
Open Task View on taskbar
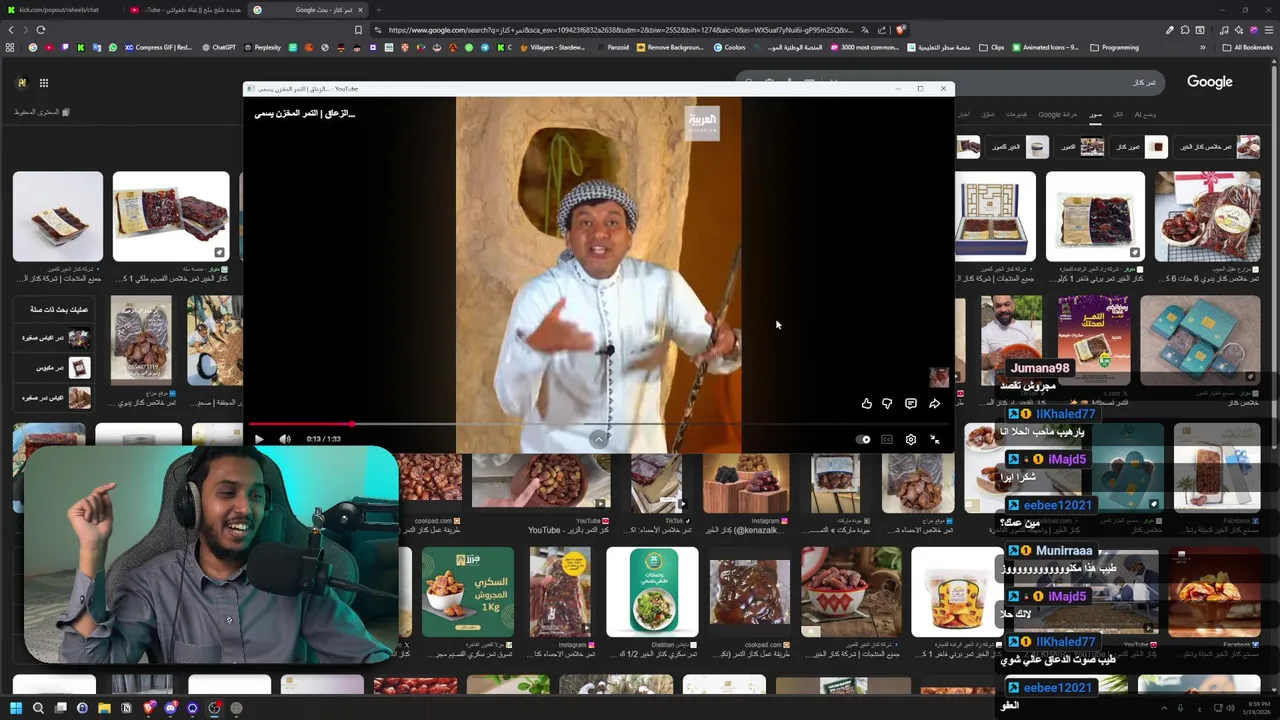(60, 708)
